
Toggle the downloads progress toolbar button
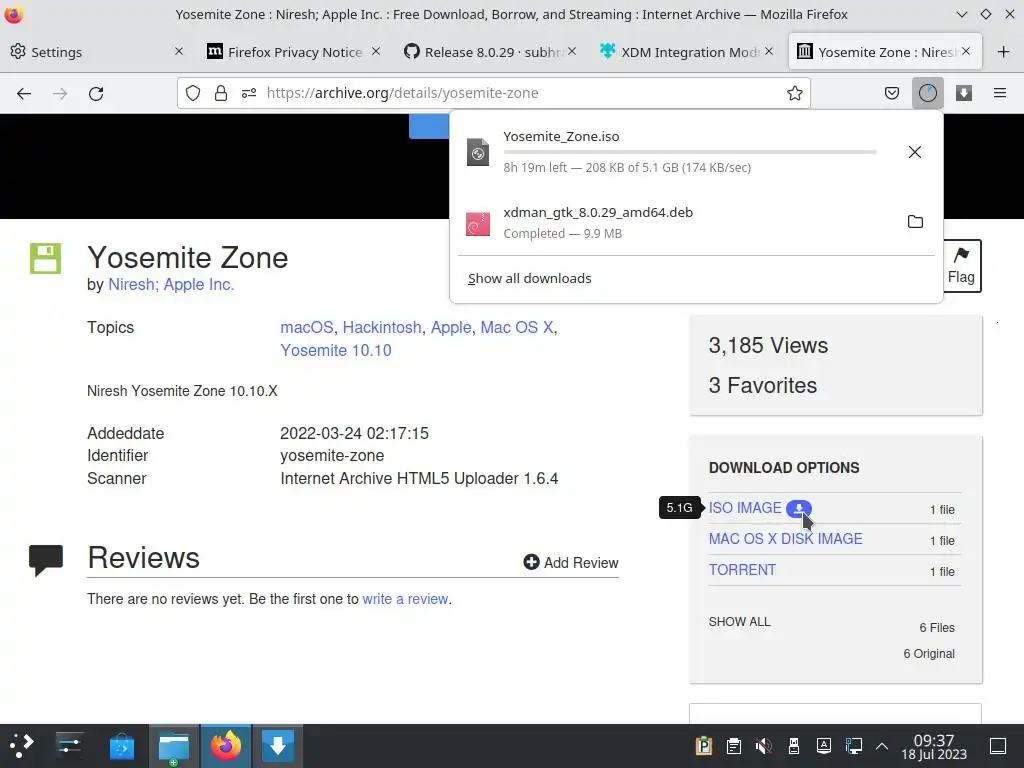pos(927,93)
